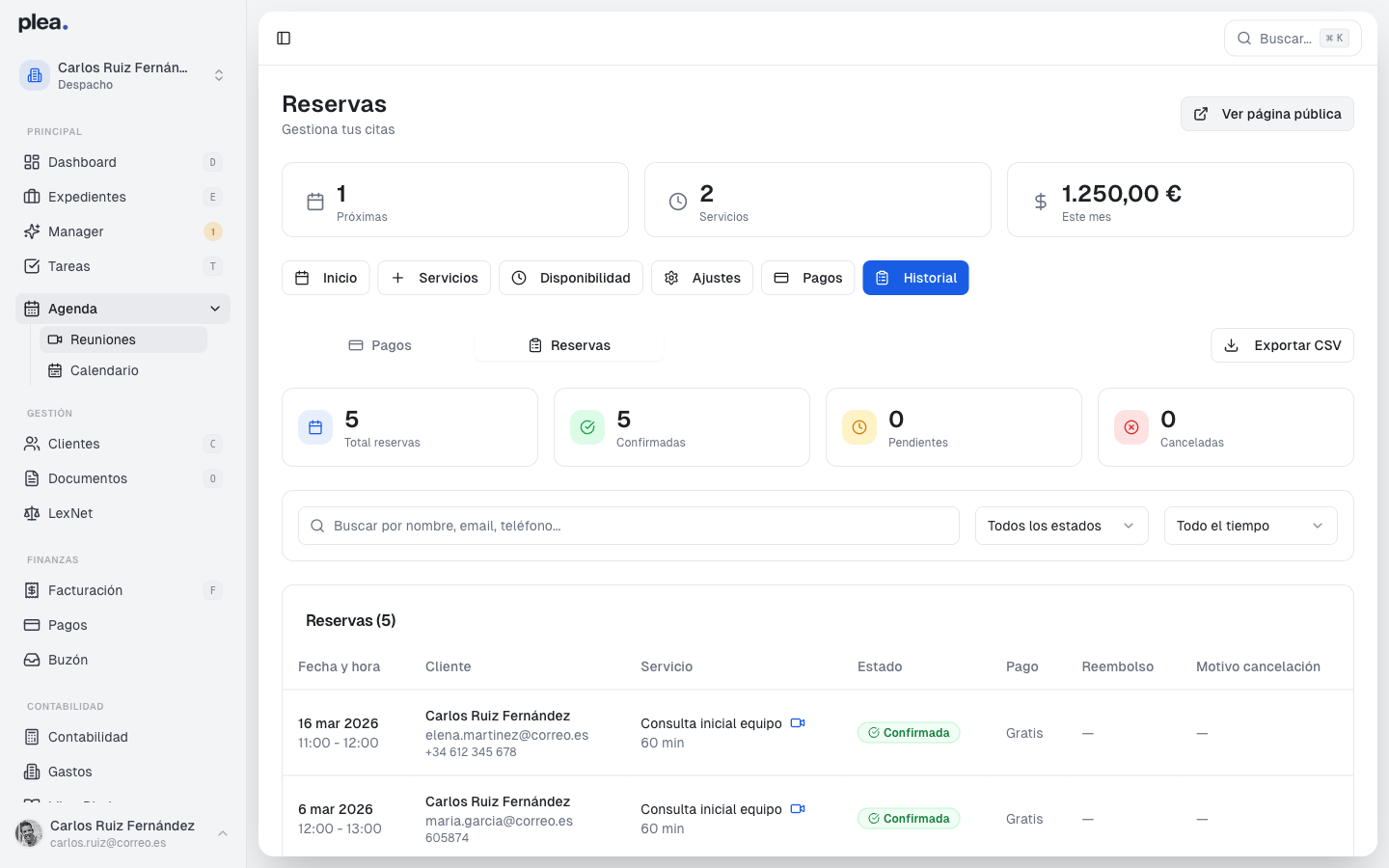Click the dollar icon beside Este mes
Image resolution: width=1389 pixels, height=868 pixels.
click(1041, 202)
